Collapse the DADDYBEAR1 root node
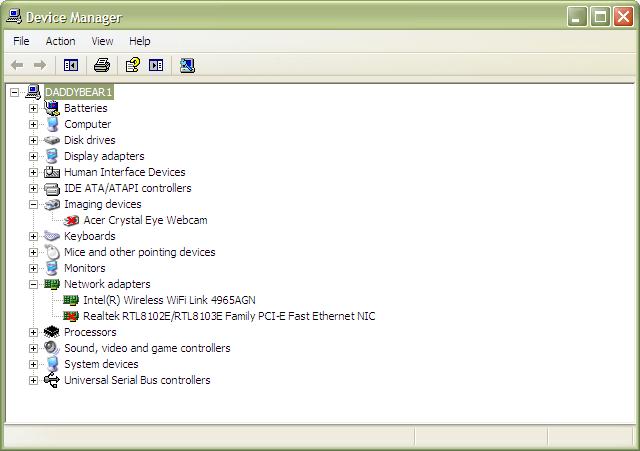This screenshot has height=451, width=640. (14, 92)
